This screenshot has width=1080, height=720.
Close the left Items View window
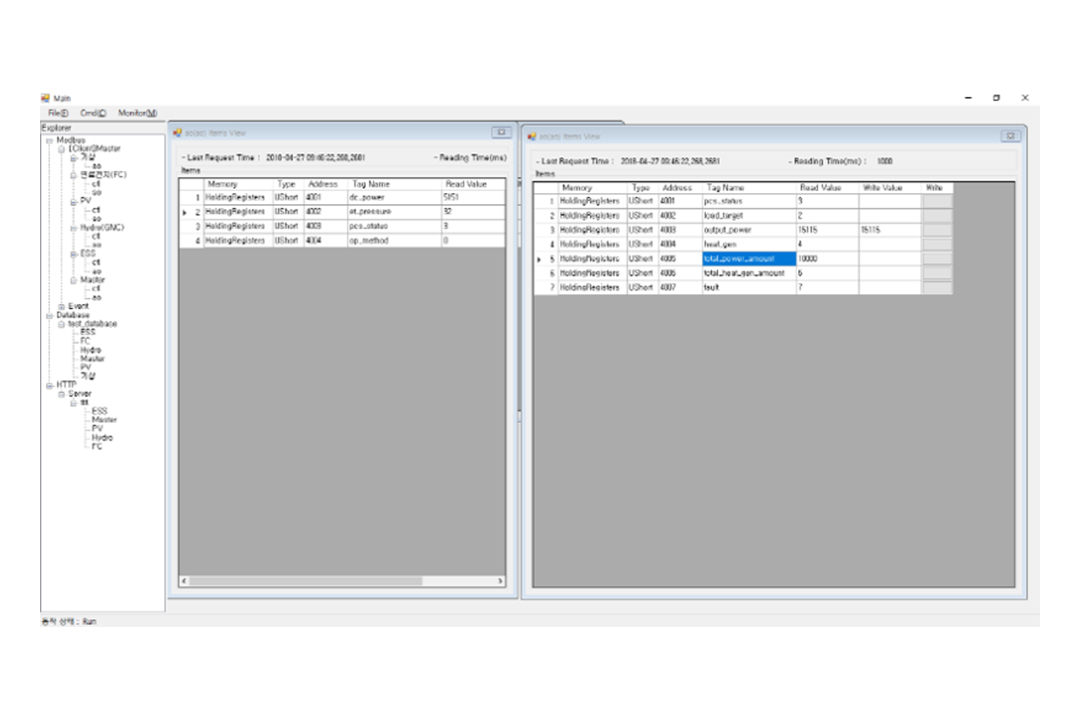click(501, 132)
